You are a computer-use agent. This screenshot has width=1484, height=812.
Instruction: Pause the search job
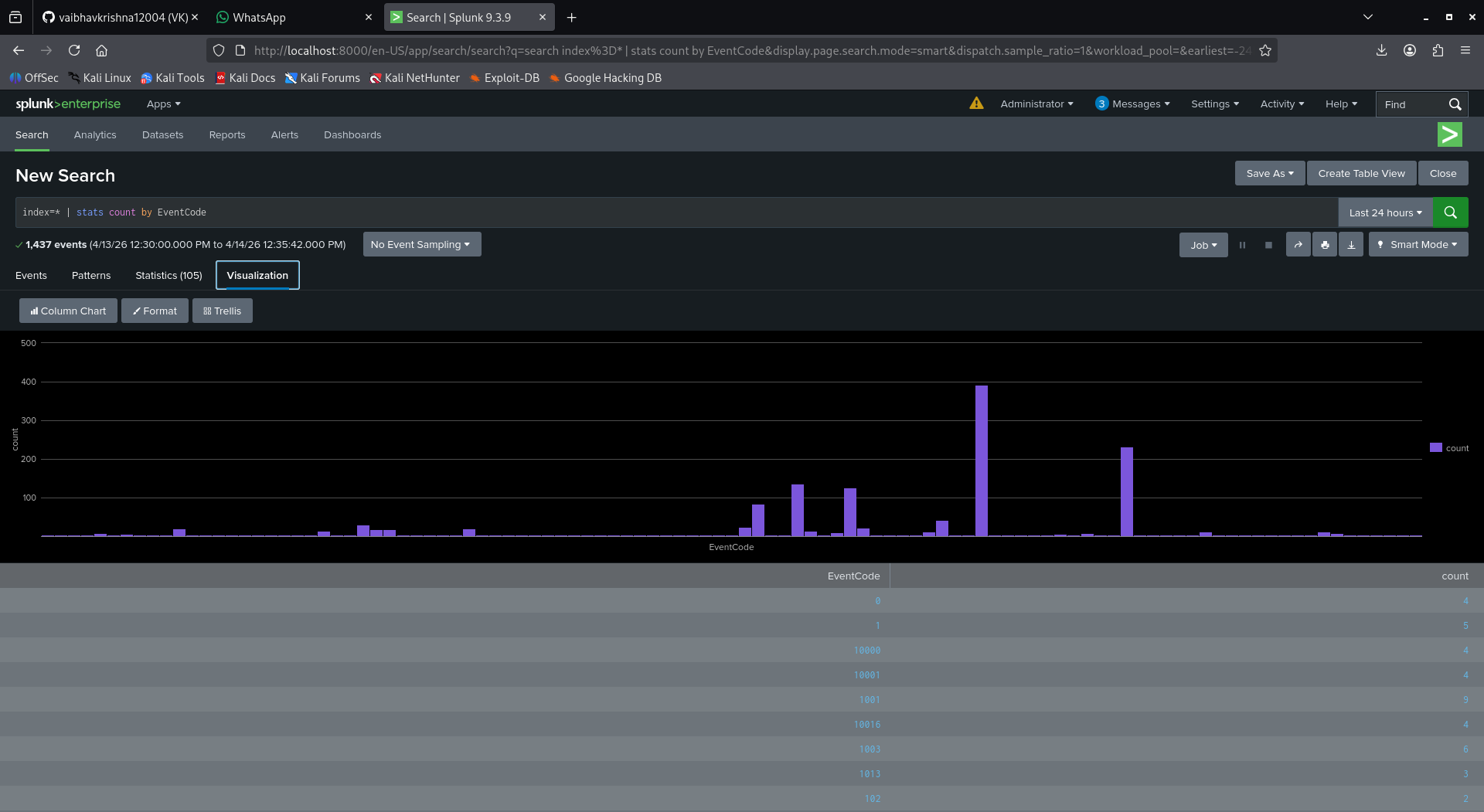tap(1242, 245)
